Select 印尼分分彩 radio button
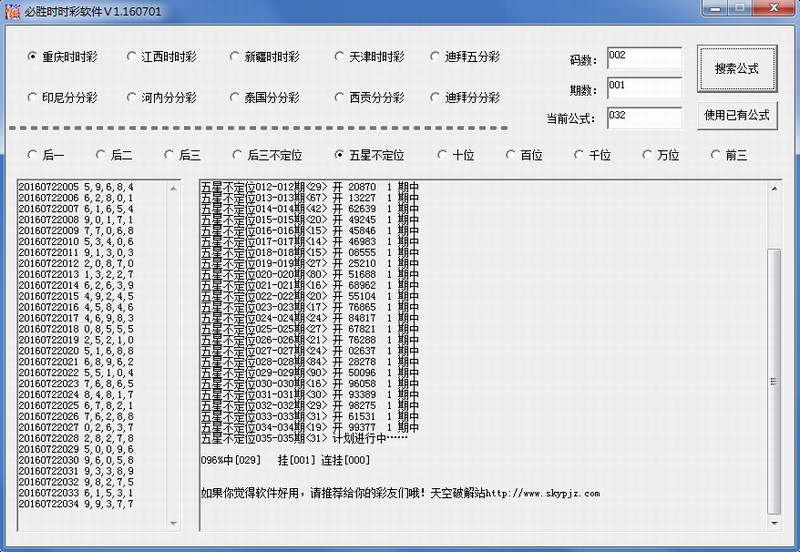Viewport: 800px width, 552px height. pos(33,98)
